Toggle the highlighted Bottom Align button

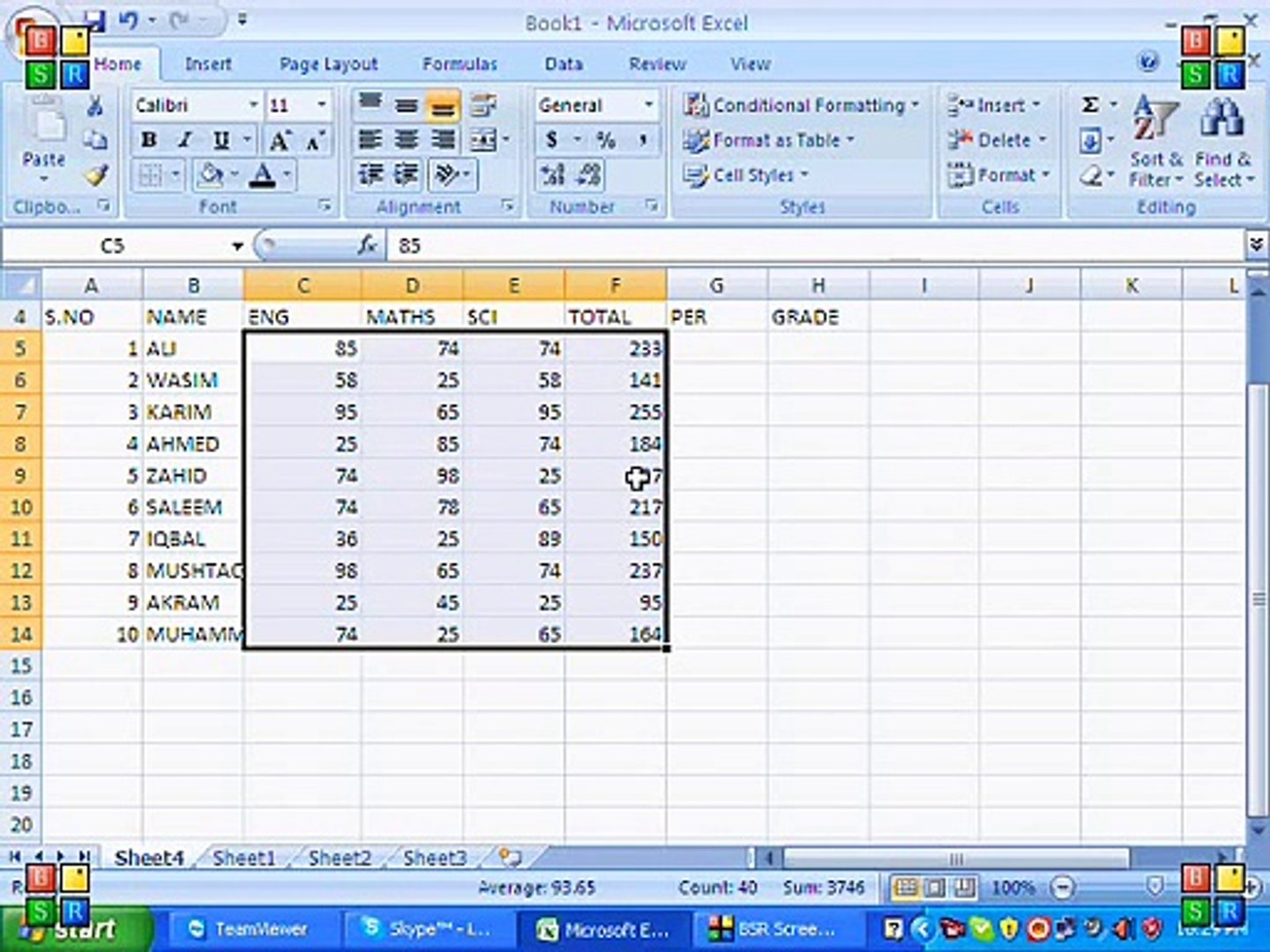pyautogui.click(x=443, y=106)
